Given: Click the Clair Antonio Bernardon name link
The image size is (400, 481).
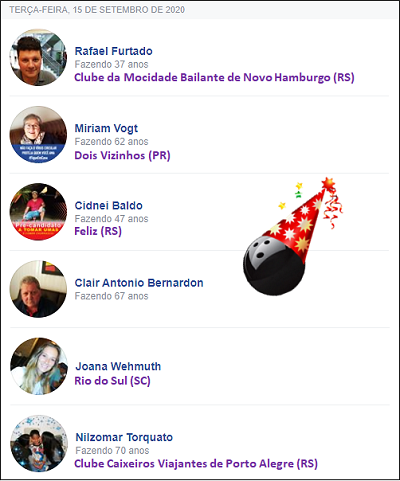Looking at the screenshot, I should click(139, 283).
